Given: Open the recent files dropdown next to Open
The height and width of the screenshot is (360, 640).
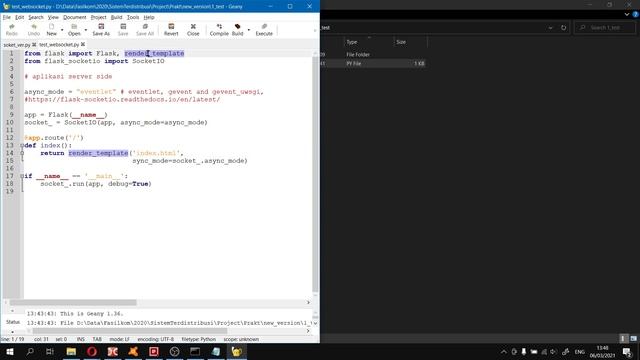Looking at the screenshot, I should coord(85,30).
